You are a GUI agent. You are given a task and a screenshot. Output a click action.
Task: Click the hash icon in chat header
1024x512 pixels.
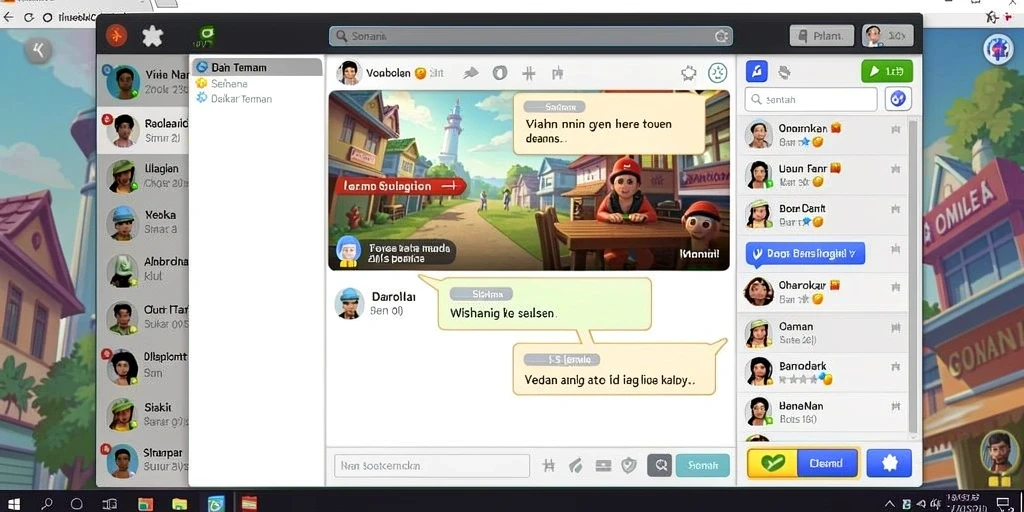[529, 73]
